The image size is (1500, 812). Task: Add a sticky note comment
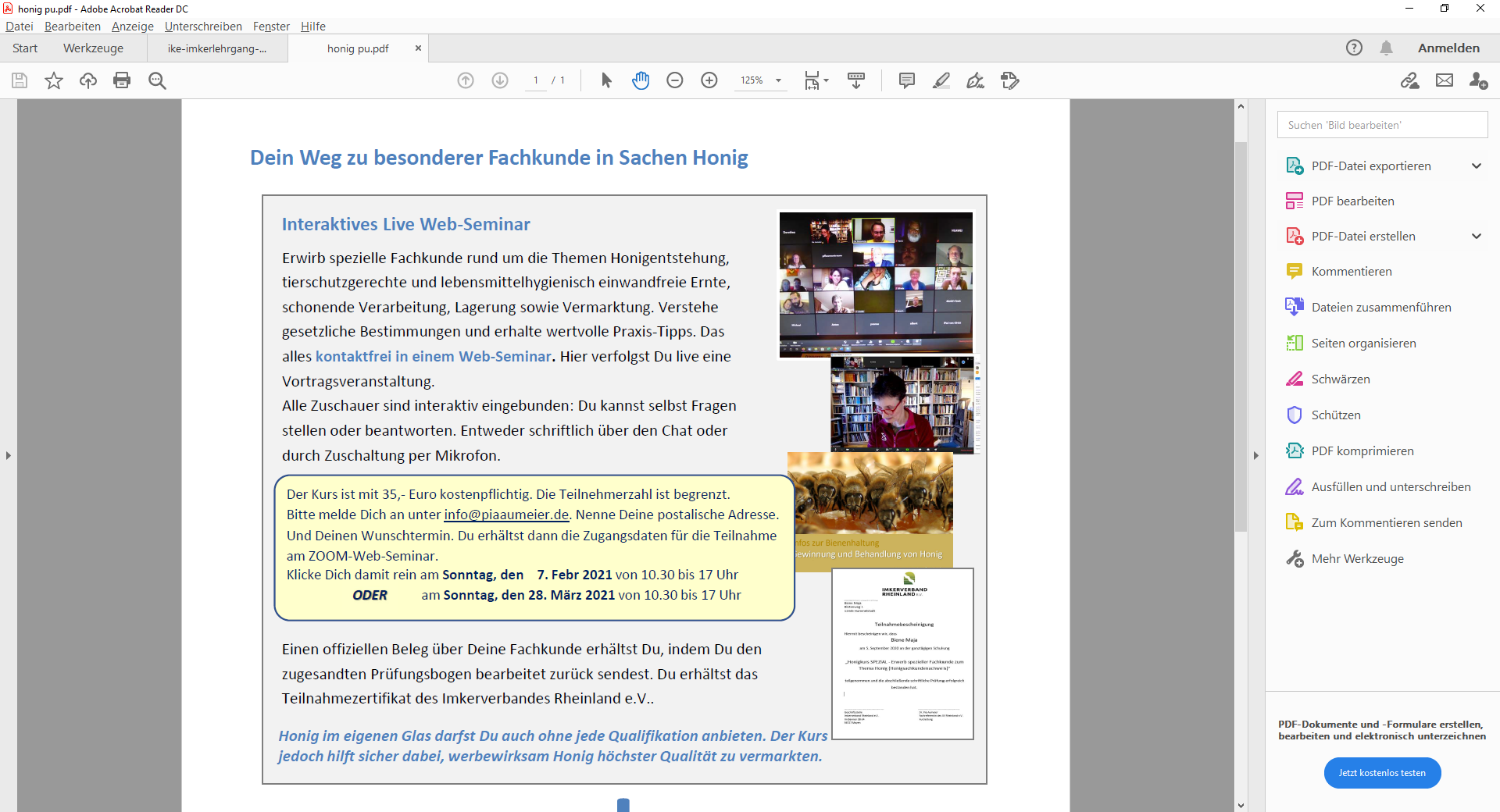tap(907, 80)
